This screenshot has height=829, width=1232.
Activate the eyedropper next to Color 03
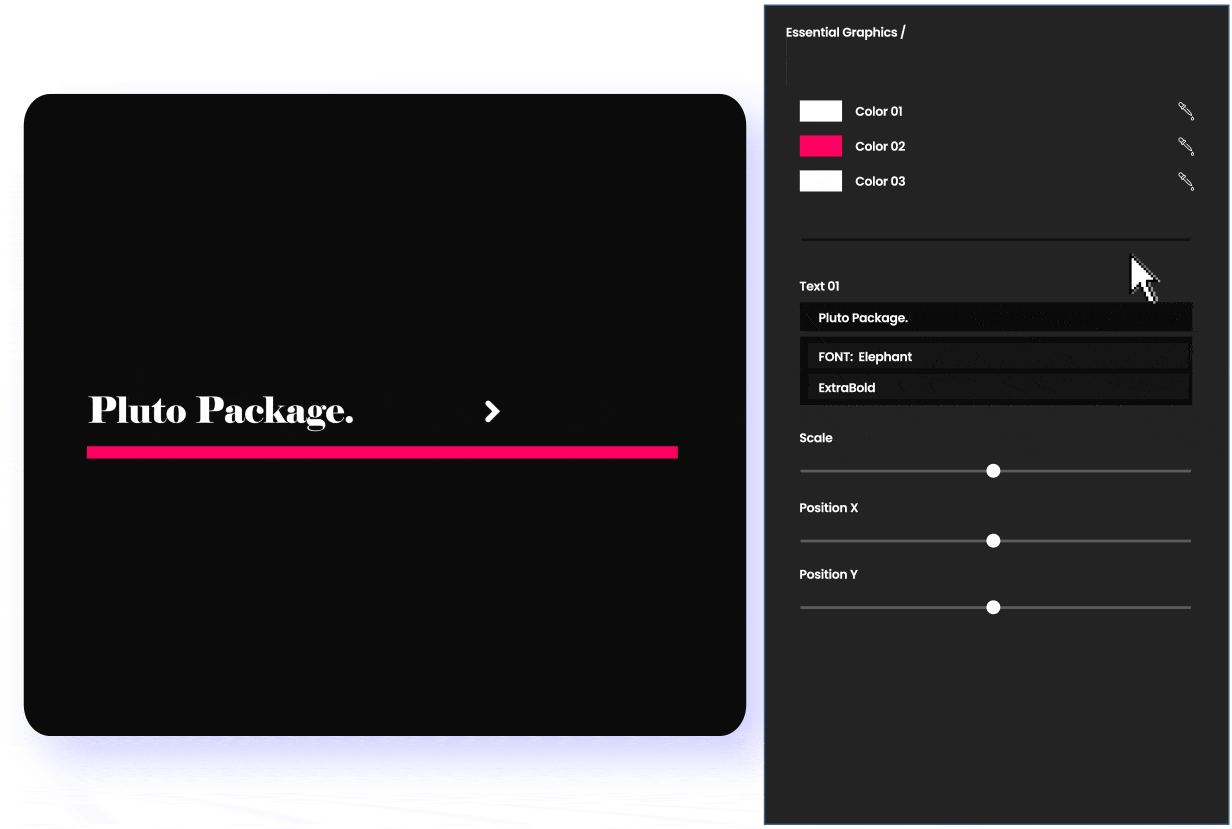[x=1186, y=181]
